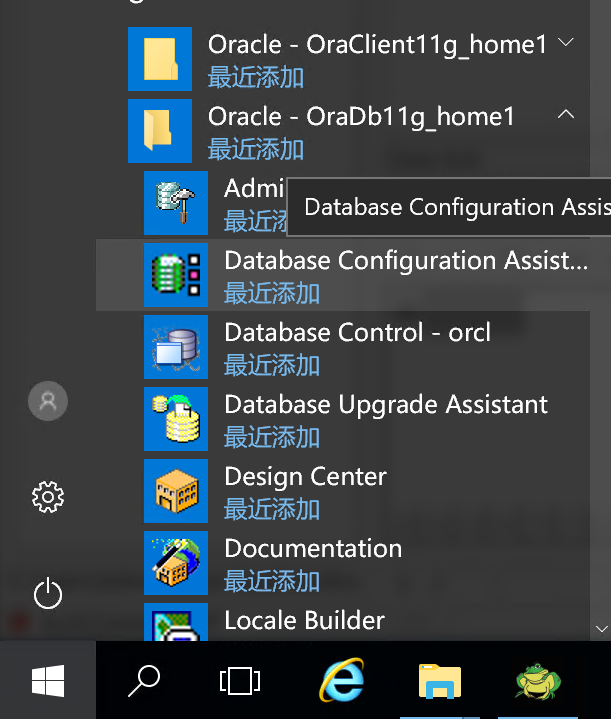Viewport: 611px width, 719px height.
Task: Select the Design Center menu entry
Action: 305,477
